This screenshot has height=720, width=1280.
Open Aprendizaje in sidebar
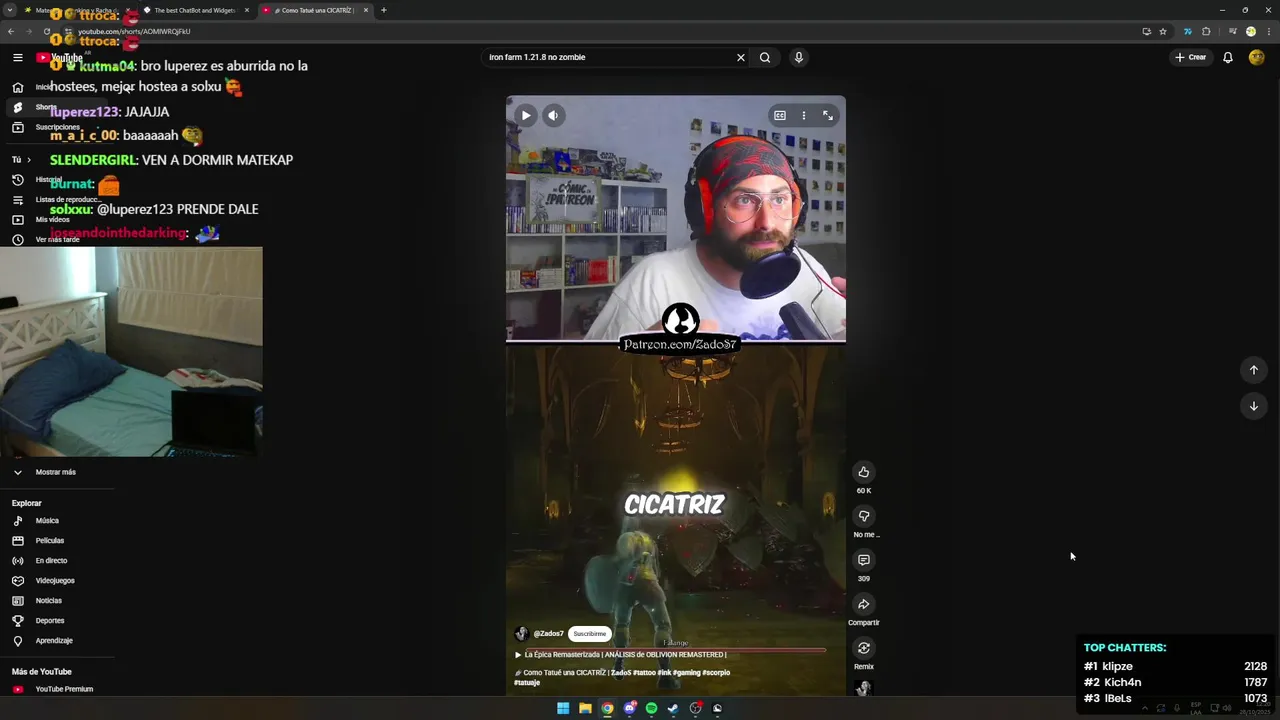(x=54, y=641)
